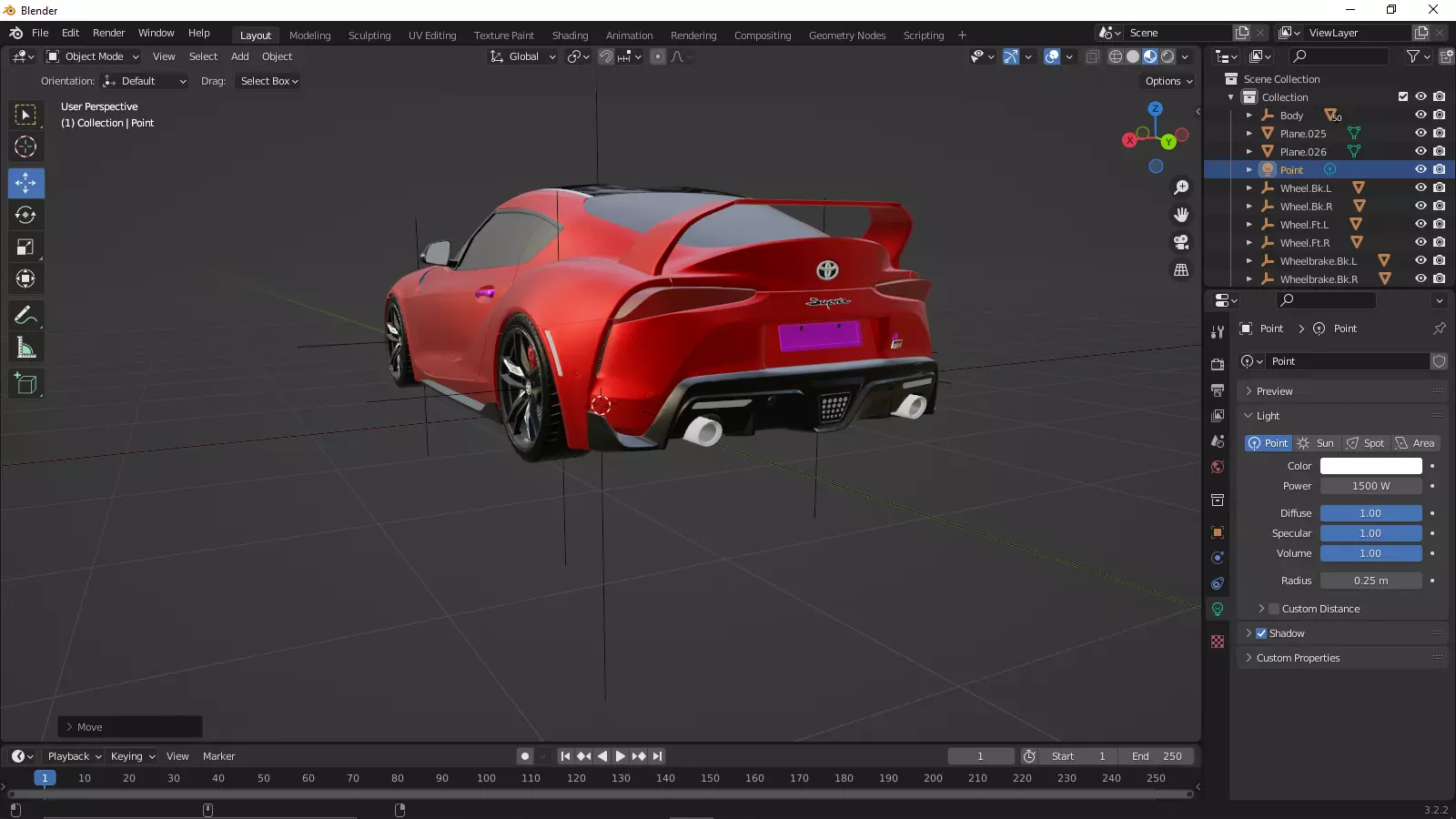This screenshot has height=819, width=1456.
Task: Activate the Scale tool
Action: click(25, 247)
